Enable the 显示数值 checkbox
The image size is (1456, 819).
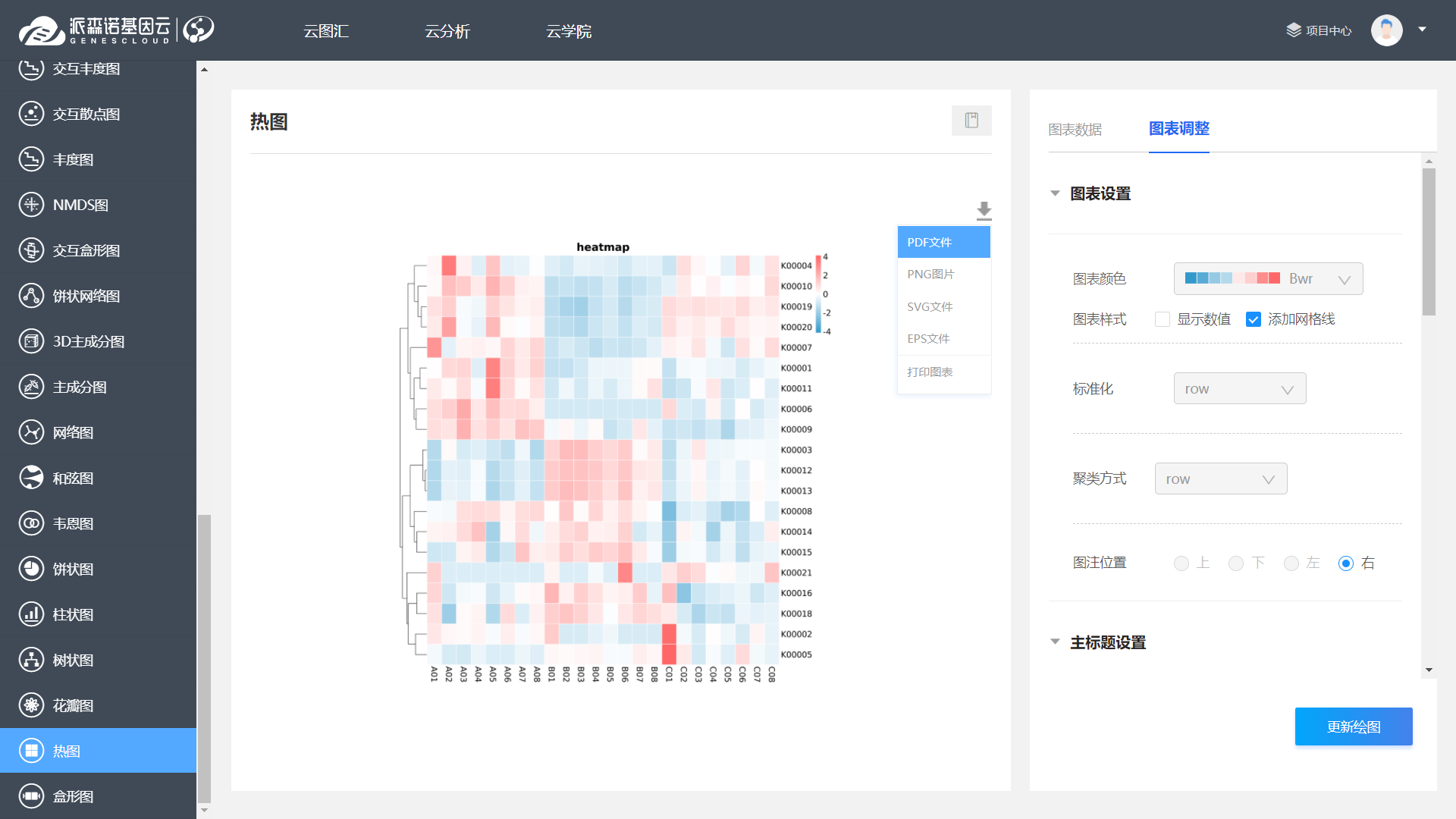[1163, 319]
